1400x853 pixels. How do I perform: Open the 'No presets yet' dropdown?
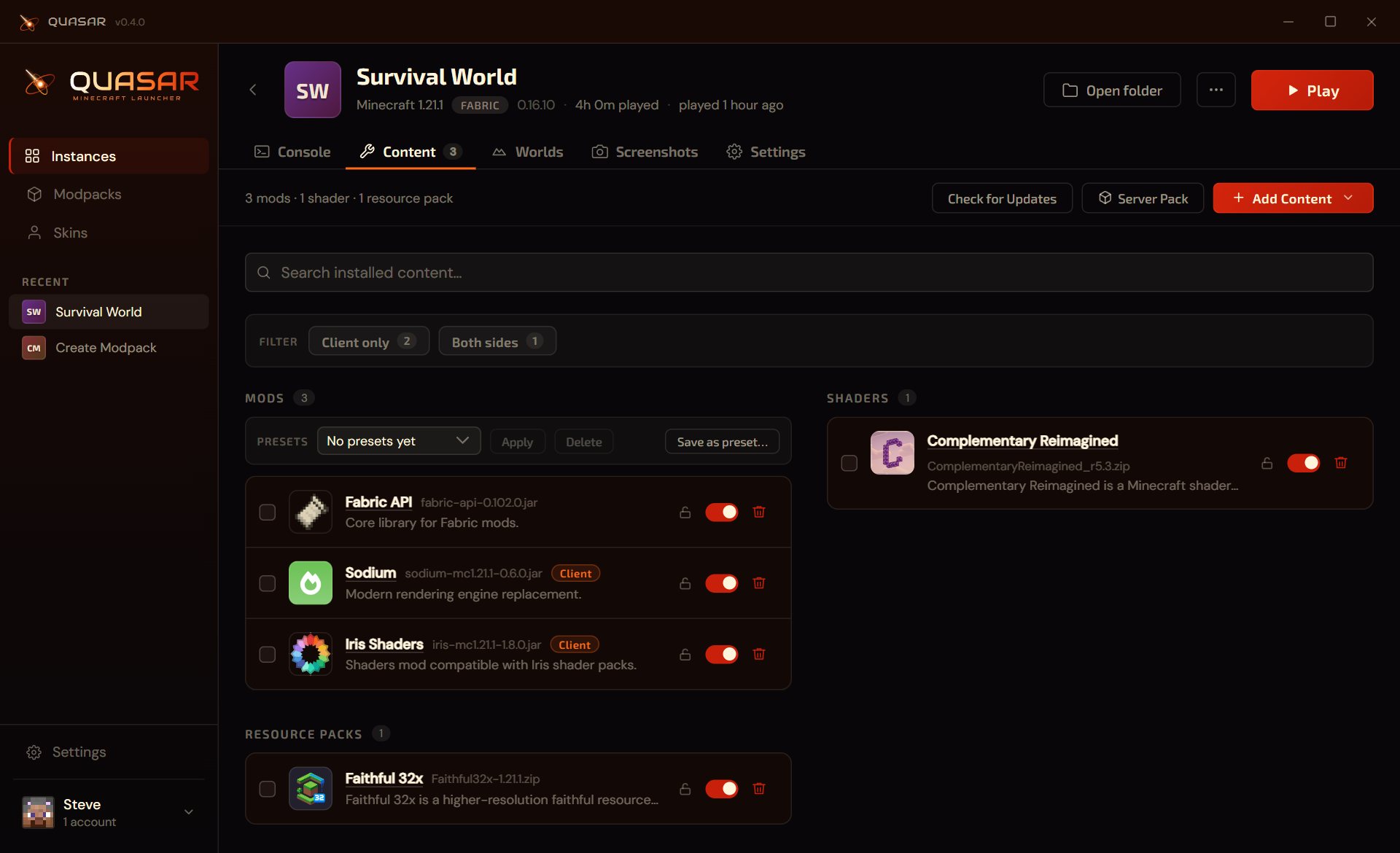(x=399, y=441)
